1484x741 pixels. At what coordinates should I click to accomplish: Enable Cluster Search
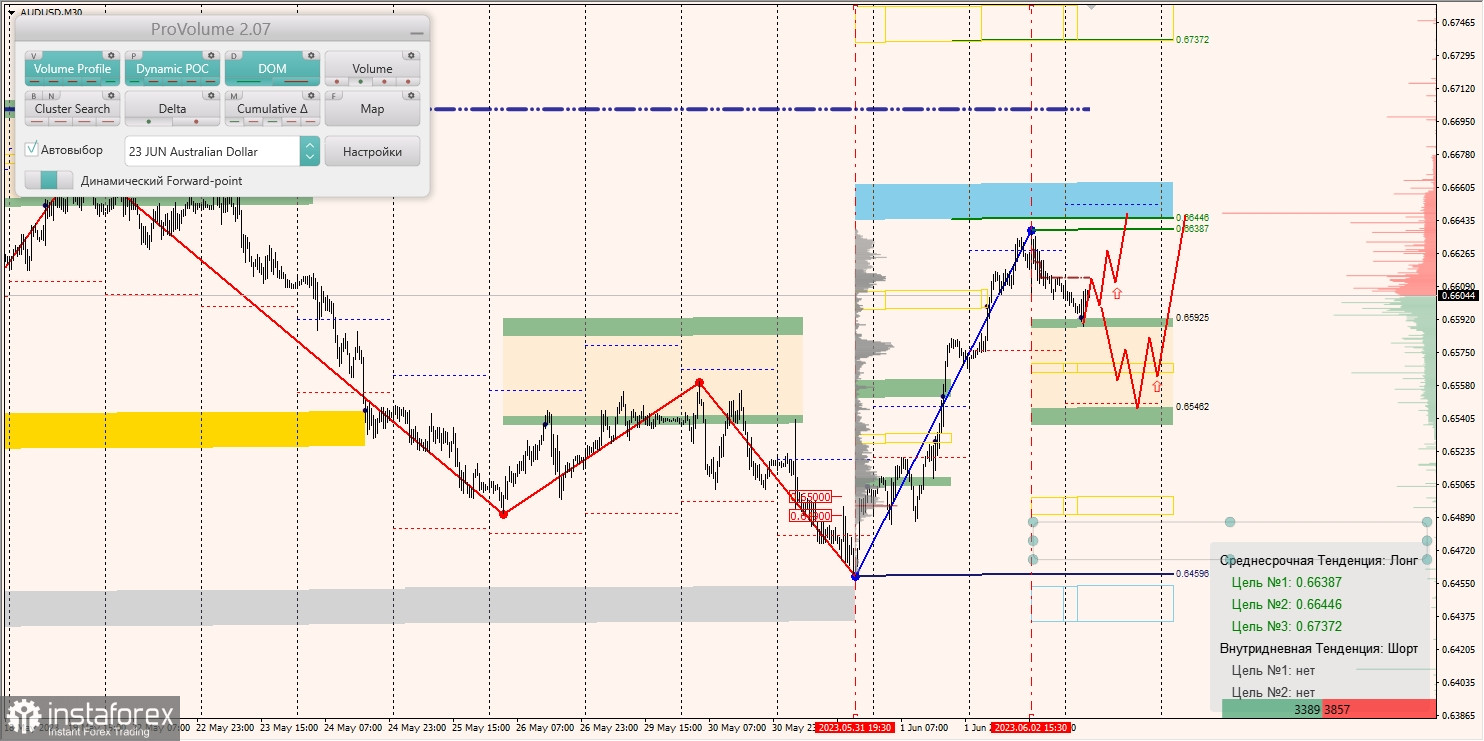pyautogui.click(x=73, y=108)
